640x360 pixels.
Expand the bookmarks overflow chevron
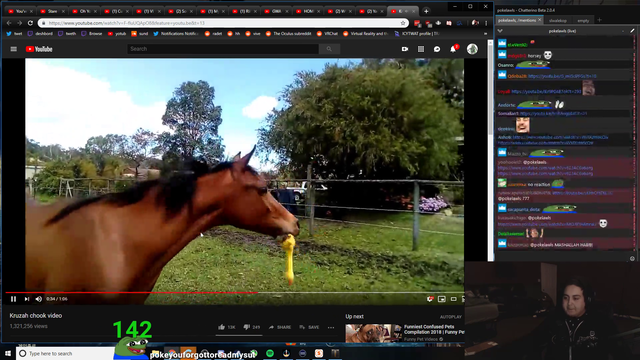[x=485, y=34]
